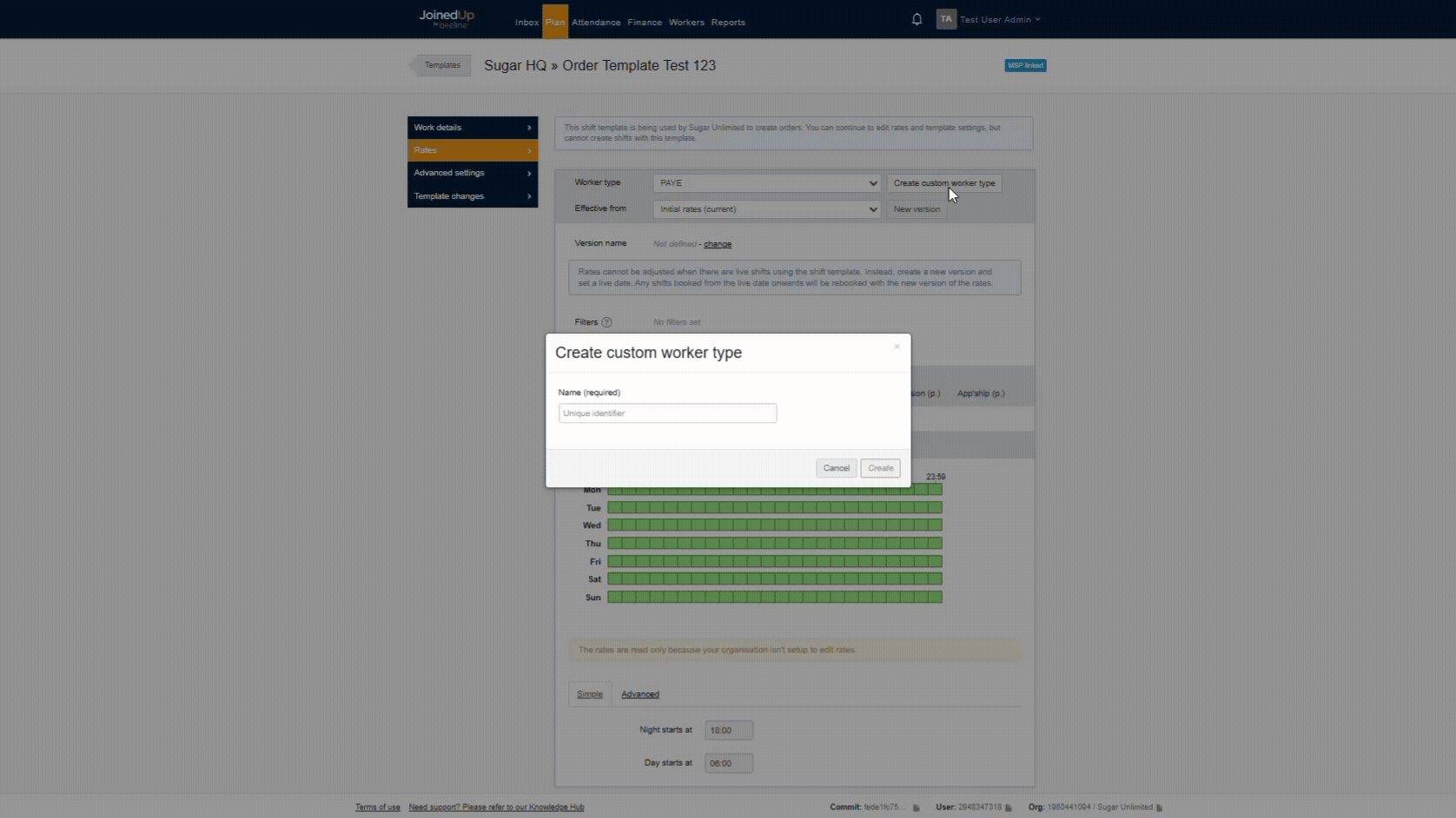Copy the Commit hash via copy icon
Viewport: 1456px width, 818px height.
[916, 808]
